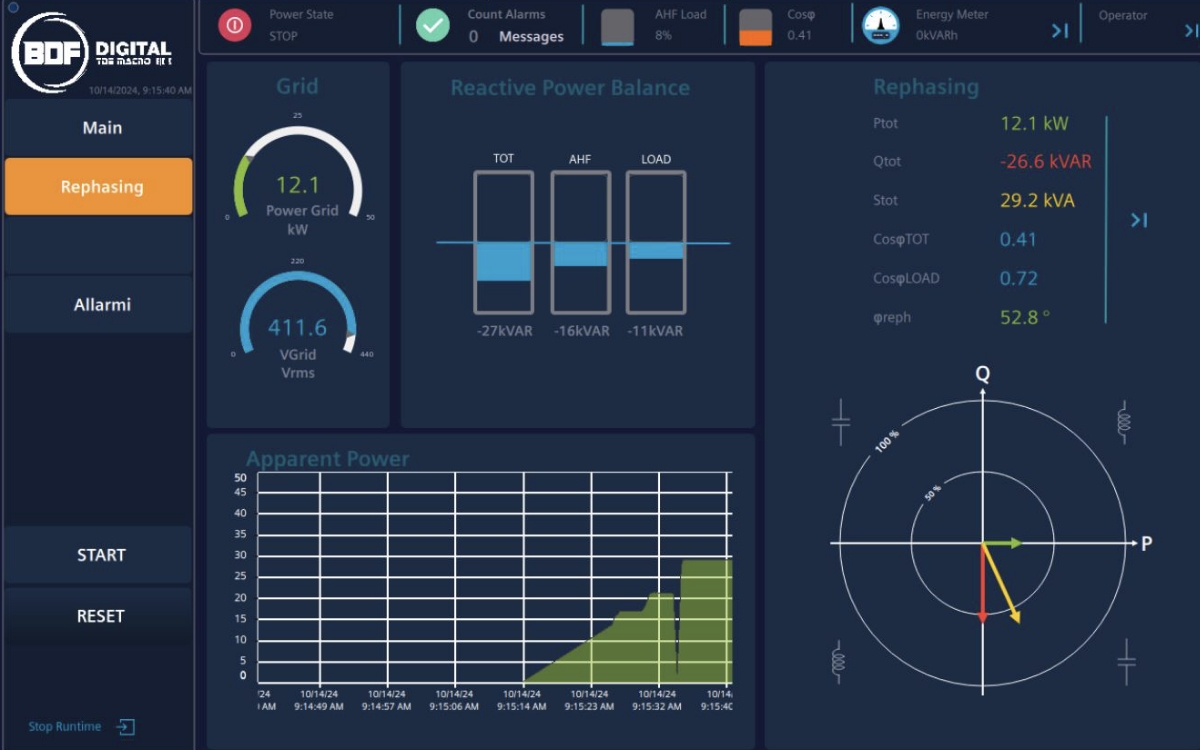This screenshot has width=1200, height=750.
Task: Open the Main page
Action: (x=101, y=128)
